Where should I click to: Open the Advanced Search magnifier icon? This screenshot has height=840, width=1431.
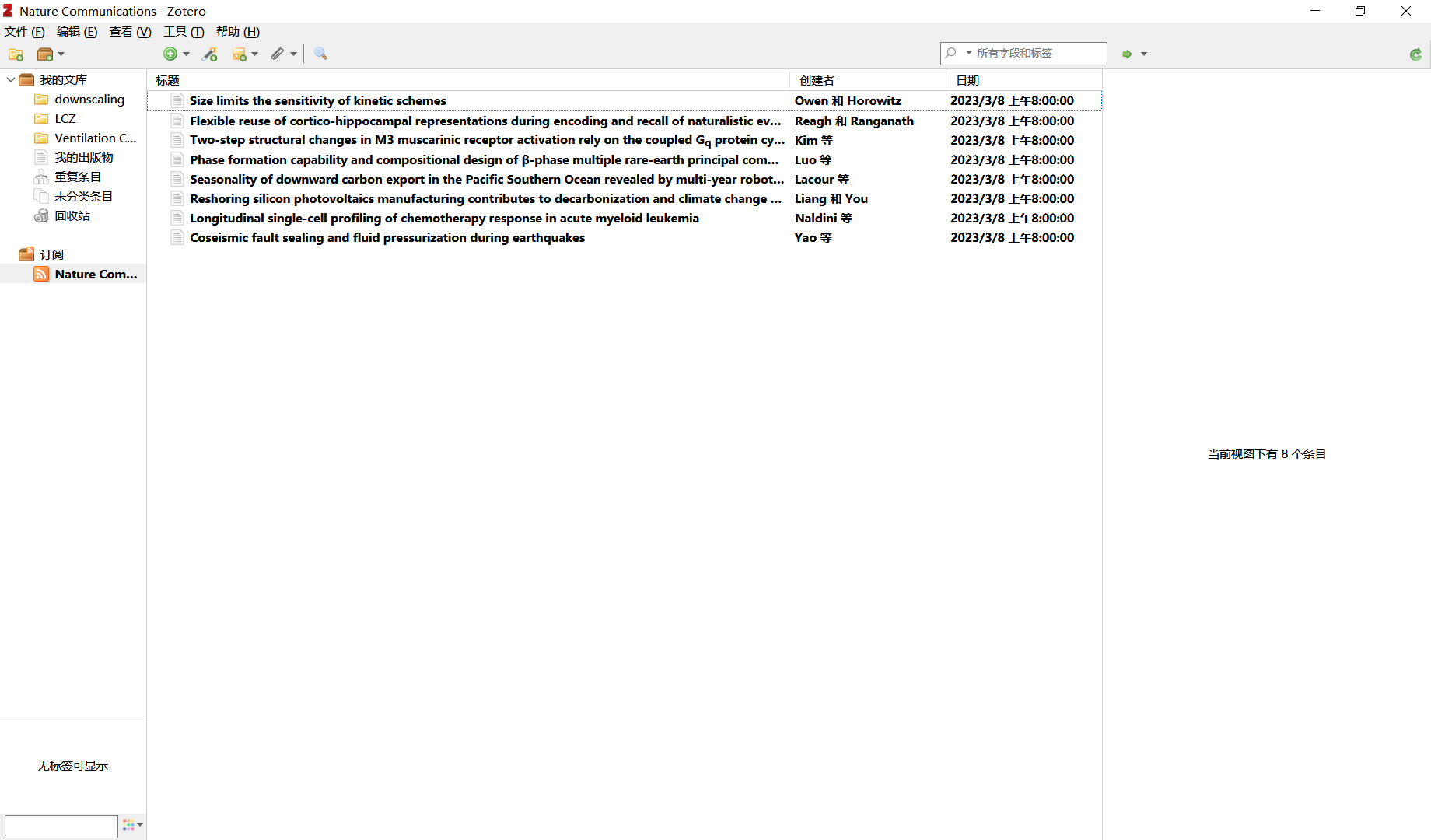[x=320, y=54]
